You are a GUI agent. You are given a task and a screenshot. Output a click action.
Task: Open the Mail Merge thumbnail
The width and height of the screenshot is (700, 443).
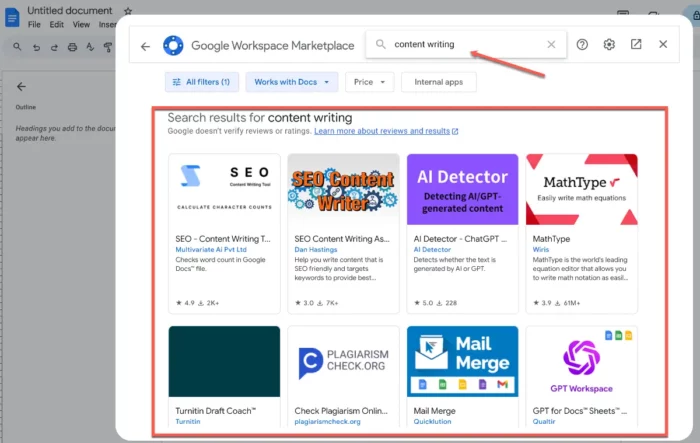(x=462, y=361)
